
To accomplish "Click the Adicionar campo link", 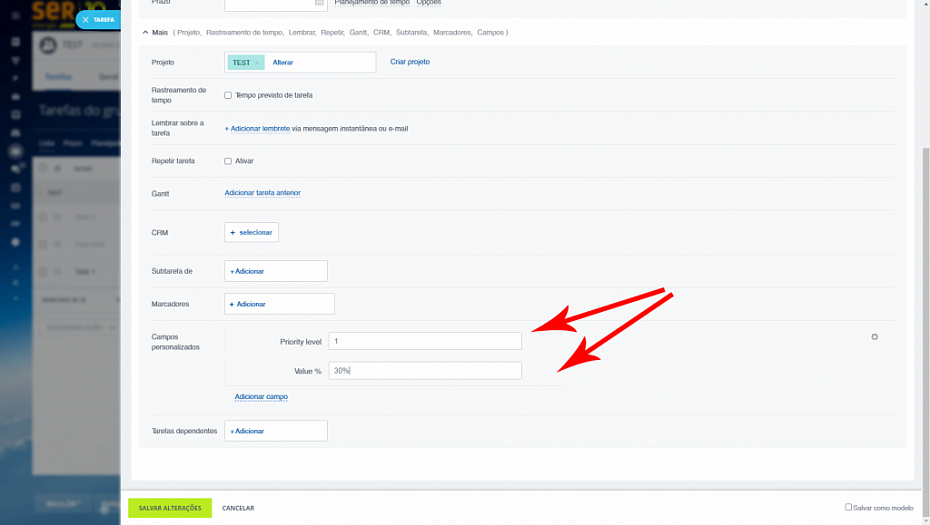I will (x=261, y=396).
